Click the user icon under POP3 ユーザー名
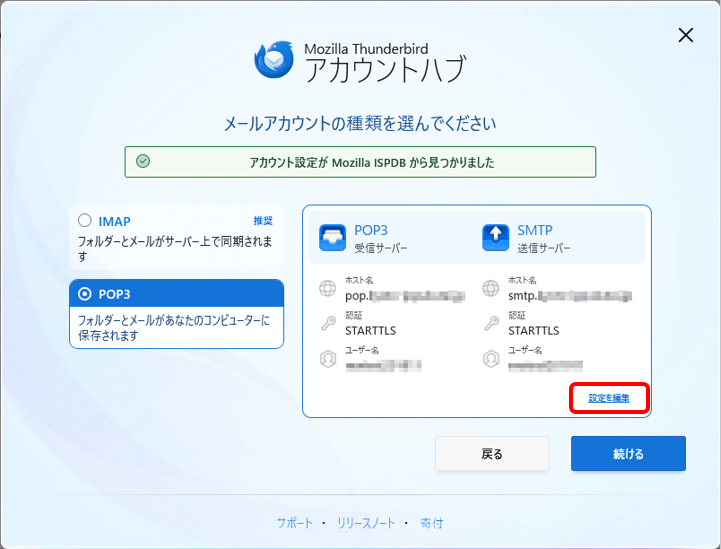The width and height of the screenshot is (721, 549). [328, 359]
